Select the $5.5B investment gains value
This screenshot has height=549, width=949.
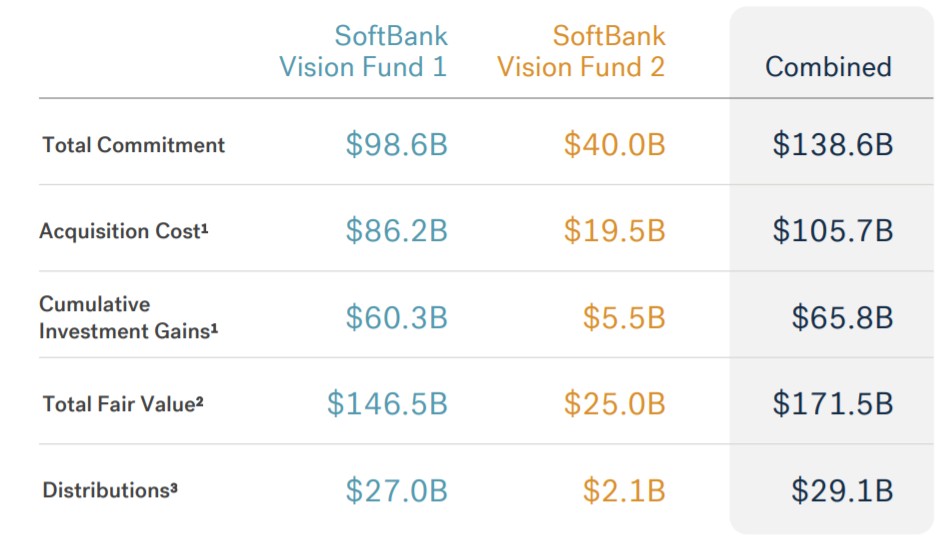pos(624,318)
